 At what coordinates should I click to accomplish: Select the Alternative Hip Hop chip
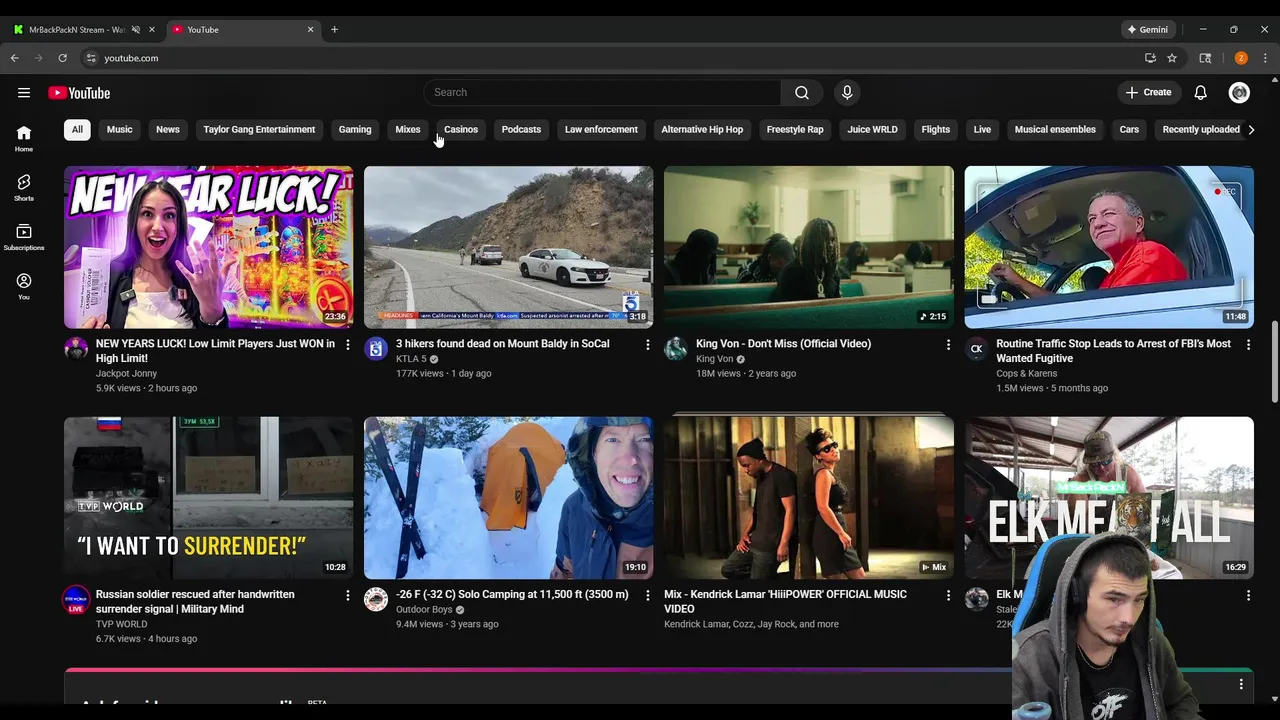click(702, 129)
